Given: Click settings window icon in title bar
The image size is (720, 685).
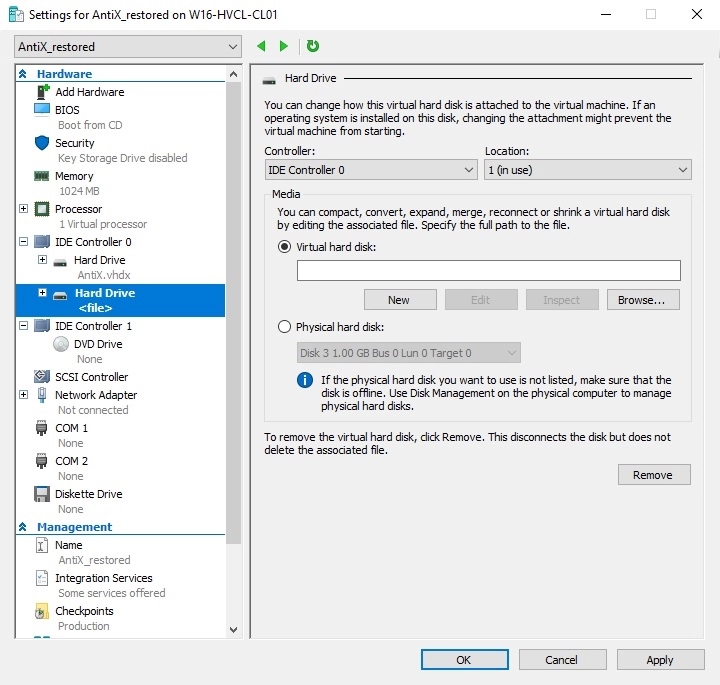Looking at the screenshot, I should pyautogui.click(x=16, y=14).
